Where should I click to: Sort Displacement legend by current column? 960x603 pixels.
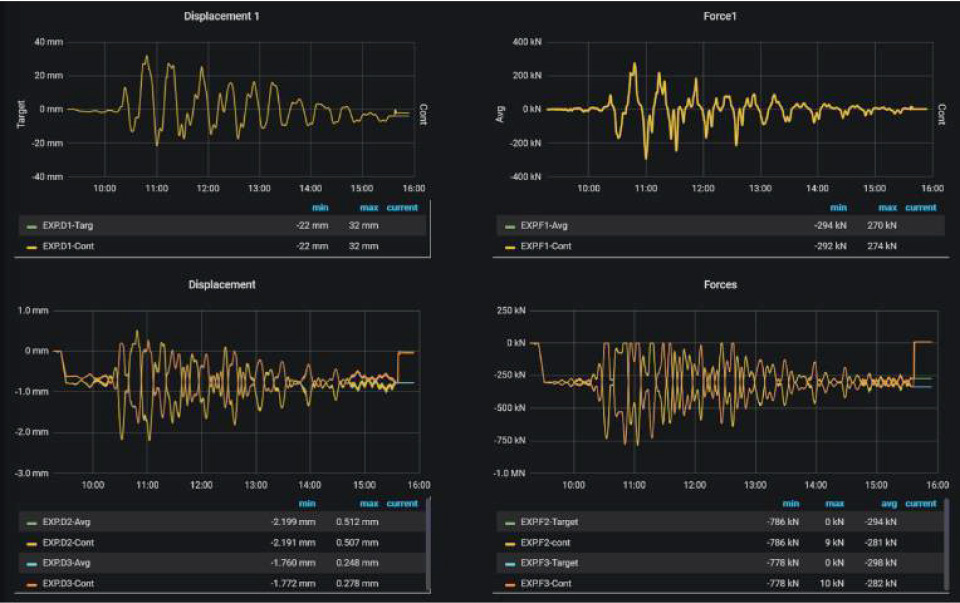coord(402,504)
